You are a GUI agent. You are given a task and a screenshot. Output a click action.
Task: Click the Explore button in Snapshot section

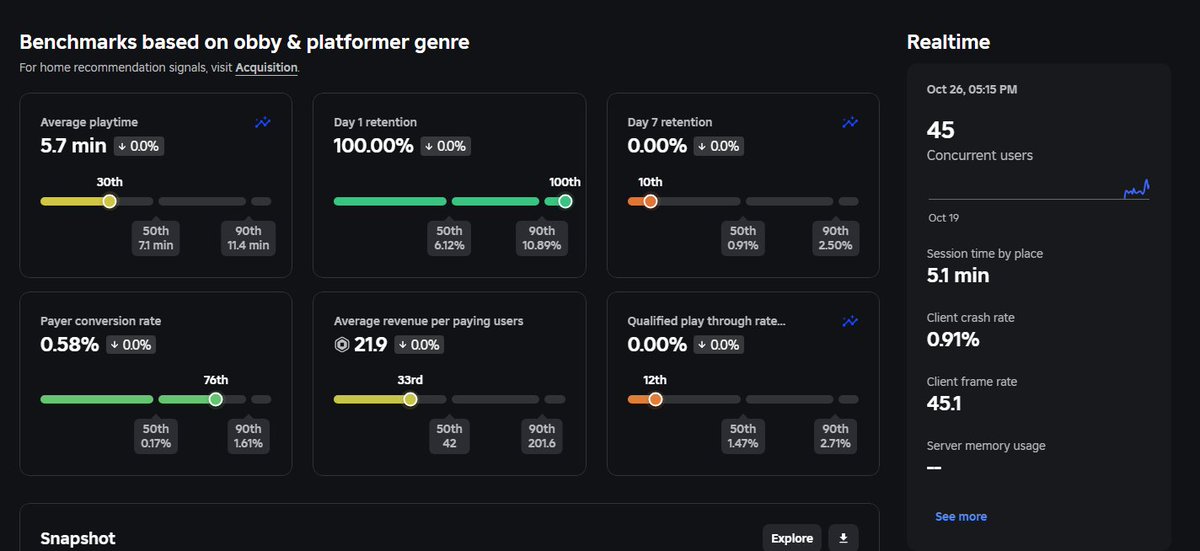792,538
